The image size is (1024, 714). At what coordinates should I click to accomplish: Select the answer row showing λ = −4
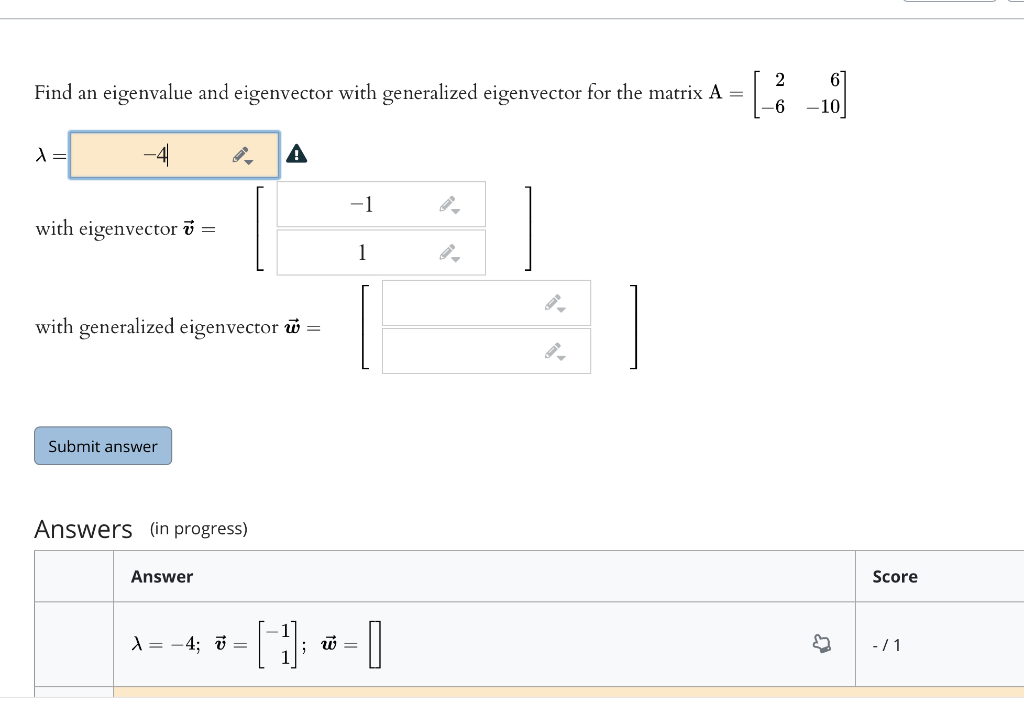(x=400, y=644)
